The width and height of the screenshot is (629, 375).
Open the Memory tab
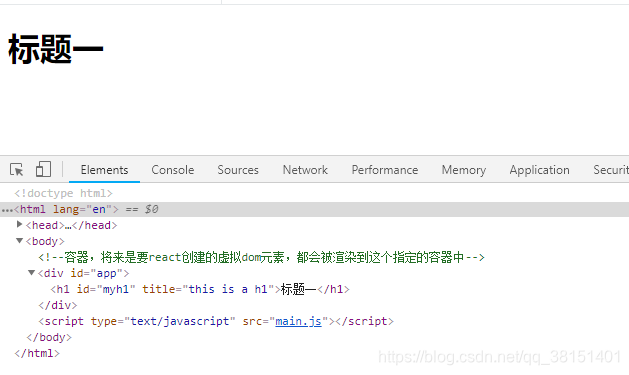point(464,170)
